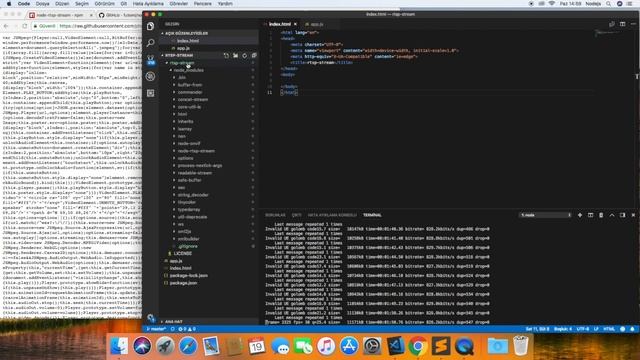The image size is (640, 360).
Task: Open the Dosya menu in the menu bar
Action: pos(42,4)
